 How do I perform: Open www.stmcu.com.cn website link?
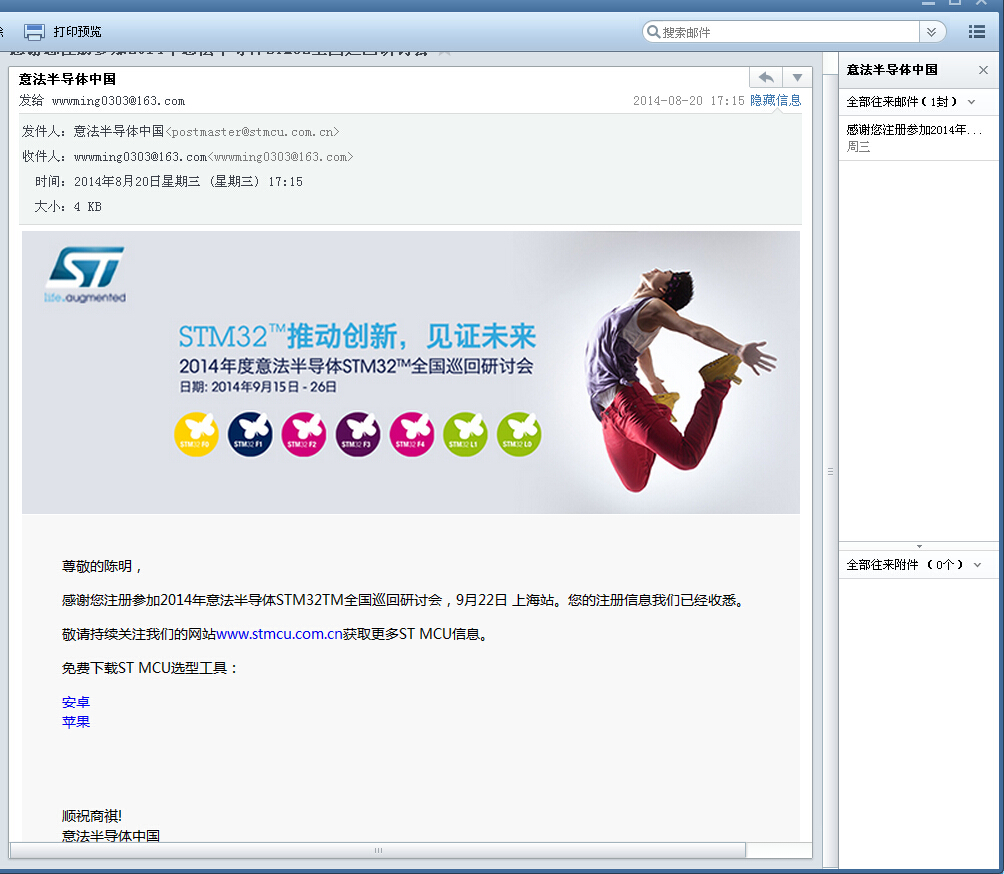click(279, 634)
